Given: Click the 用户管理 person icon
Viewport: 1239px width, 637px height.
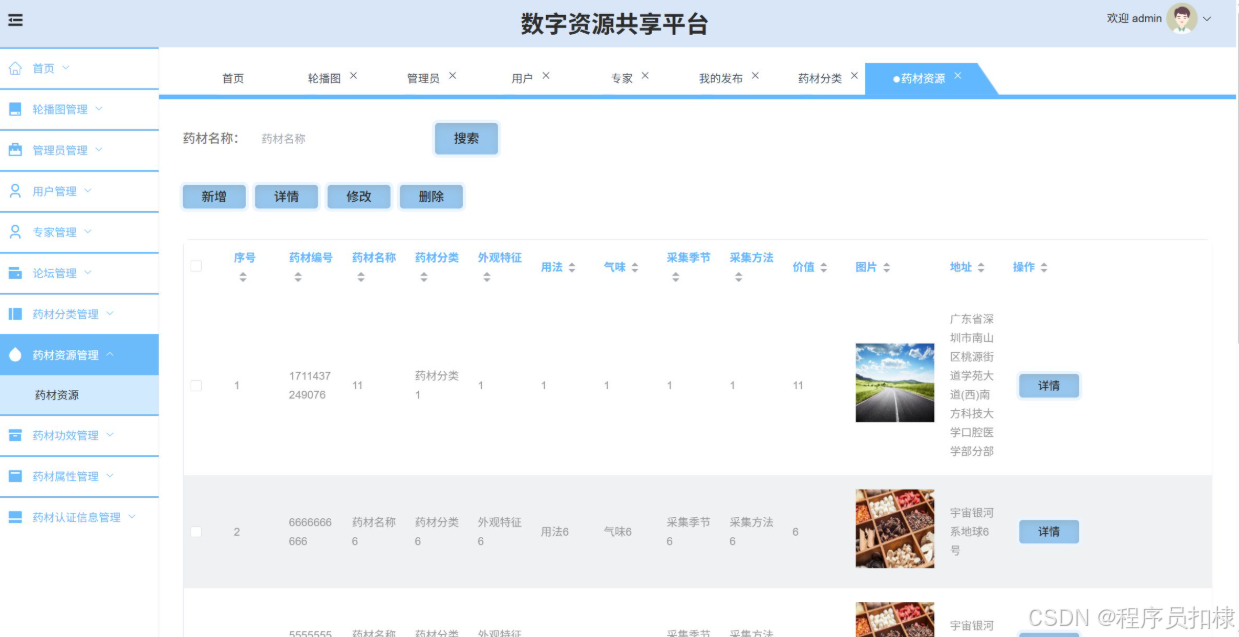Looking at the screenshot, I should click(15, 190).
